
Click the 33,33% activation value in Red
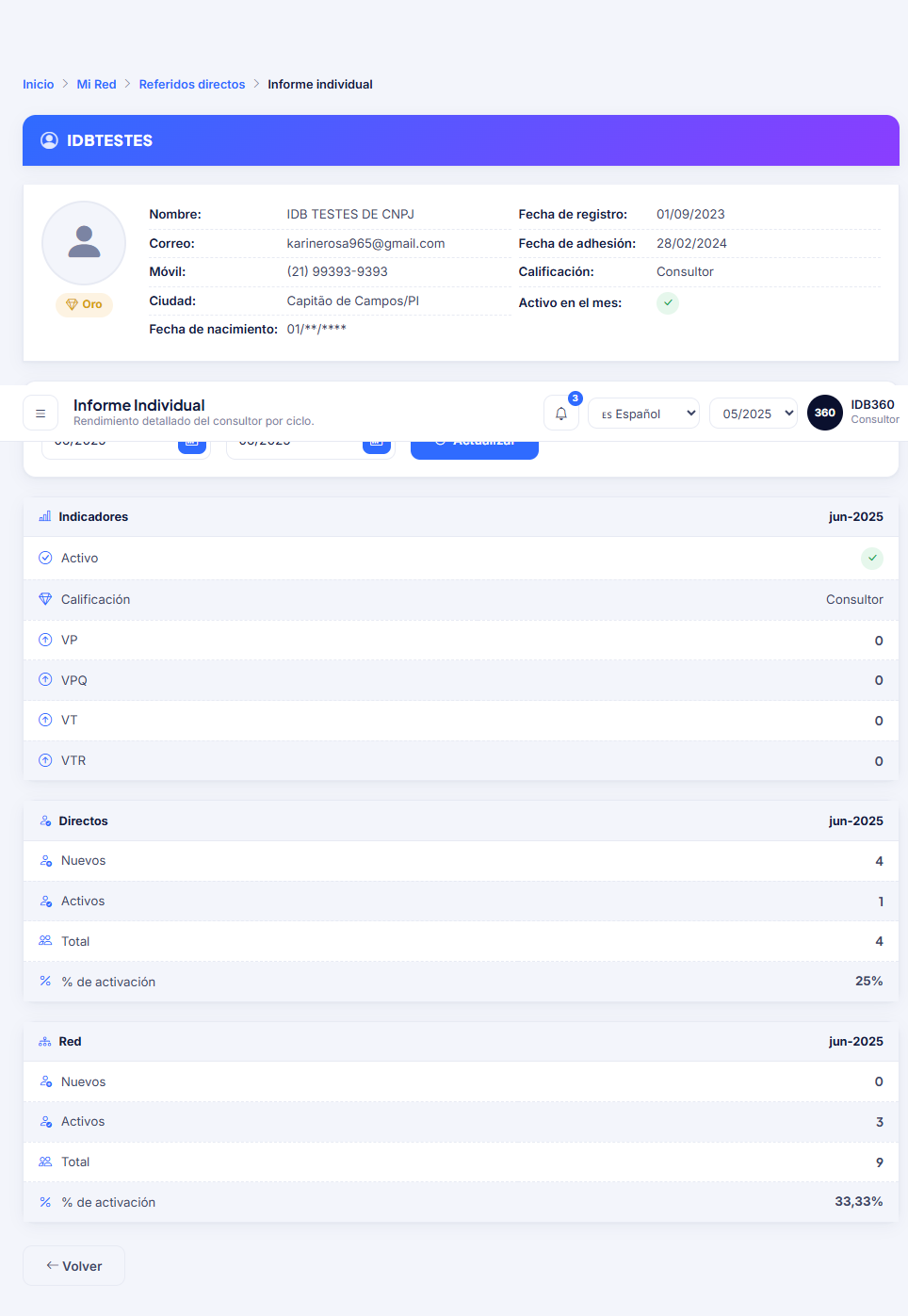[858, 1201]
